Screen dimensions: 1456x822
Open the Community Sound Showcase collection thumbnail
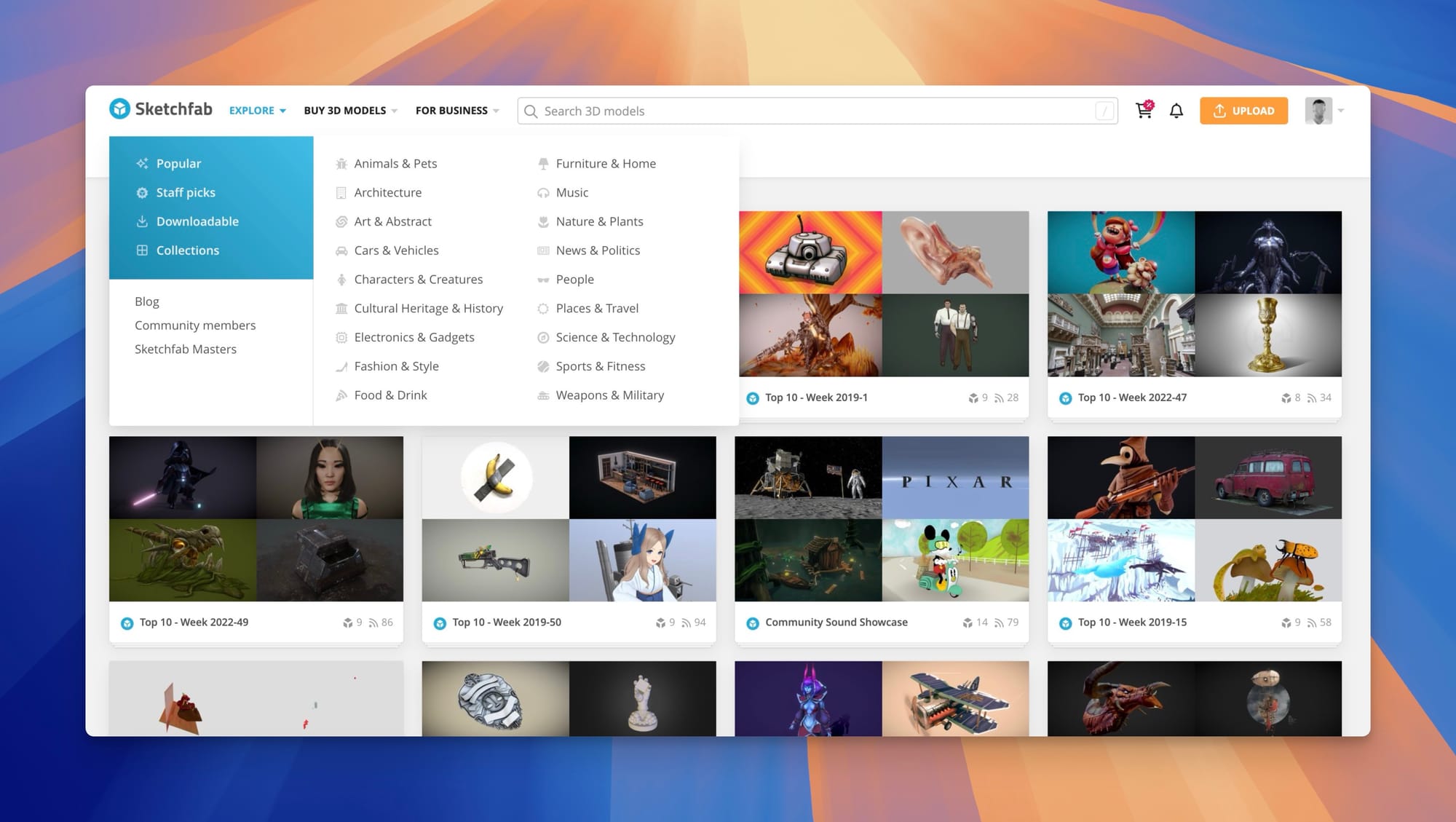point(882,518)
